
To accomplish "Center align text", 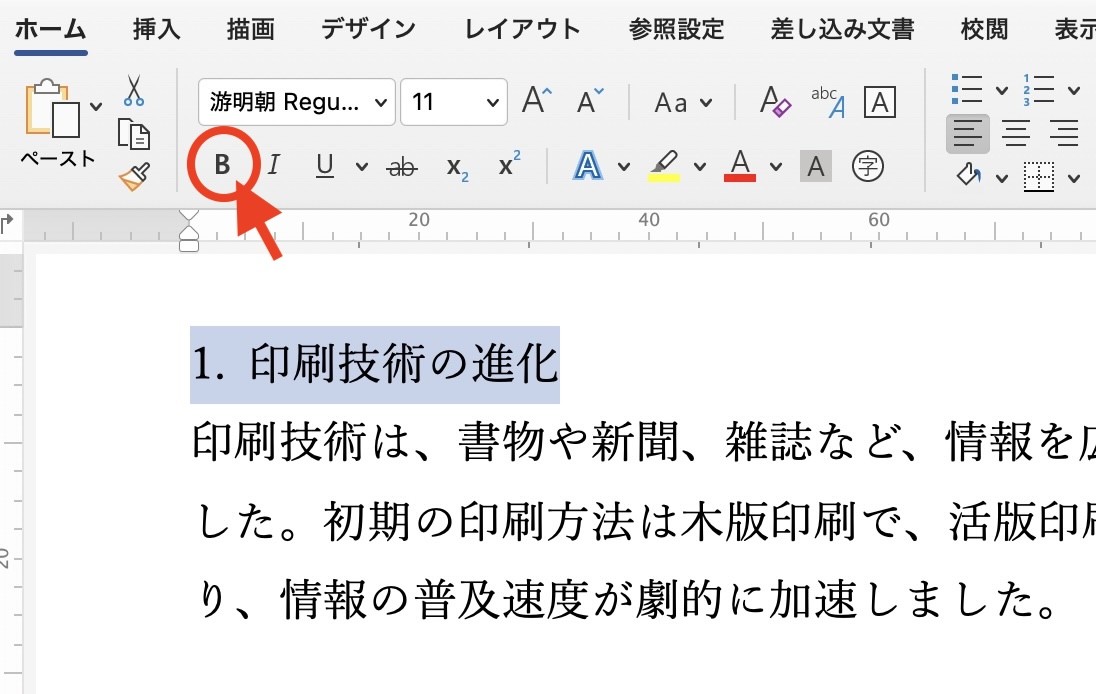I will pyautogui.click(x=1016, y=133).
